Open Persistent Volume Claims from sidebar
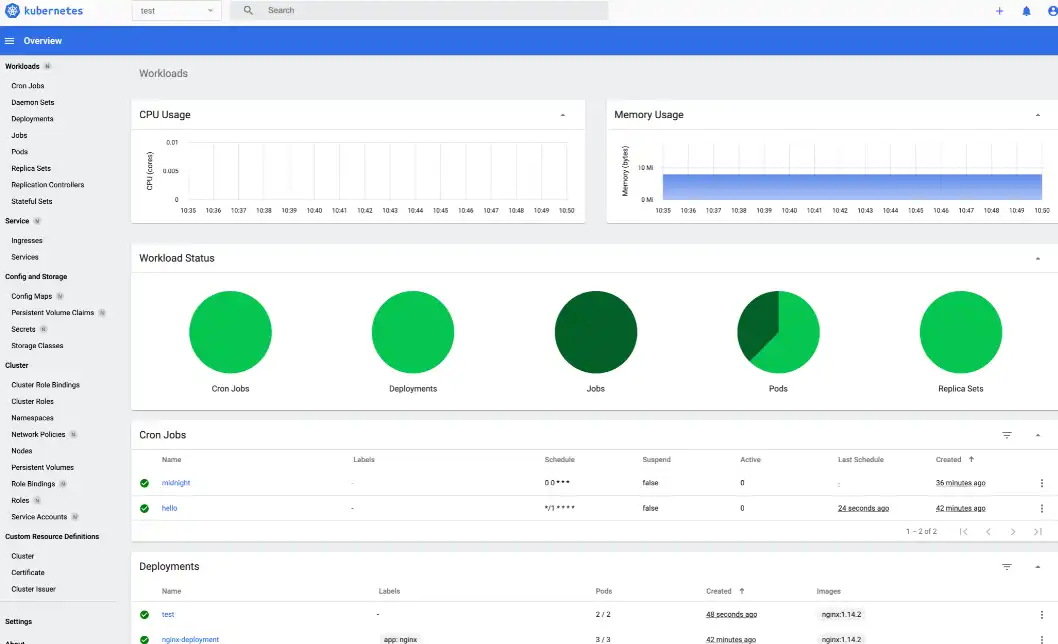 (x=55, y=312)
